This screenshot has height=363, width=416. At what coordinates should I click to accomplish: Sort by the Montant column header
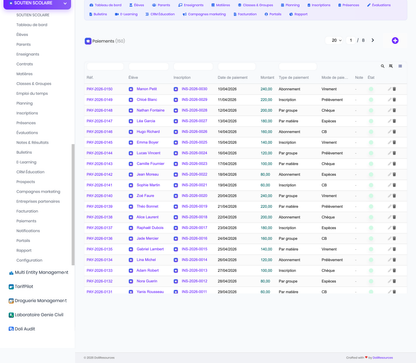(x=267, y=77)
